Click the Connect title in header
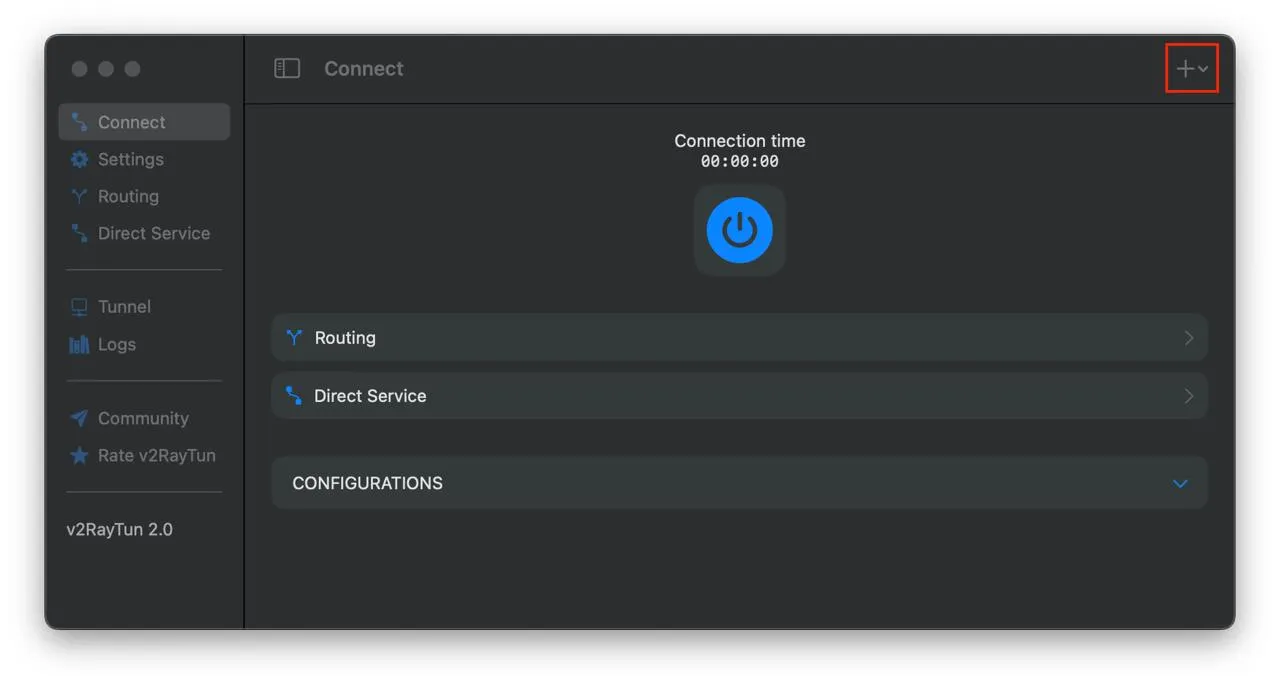This screenshot has height=685, width=1280. coord(364,68)
